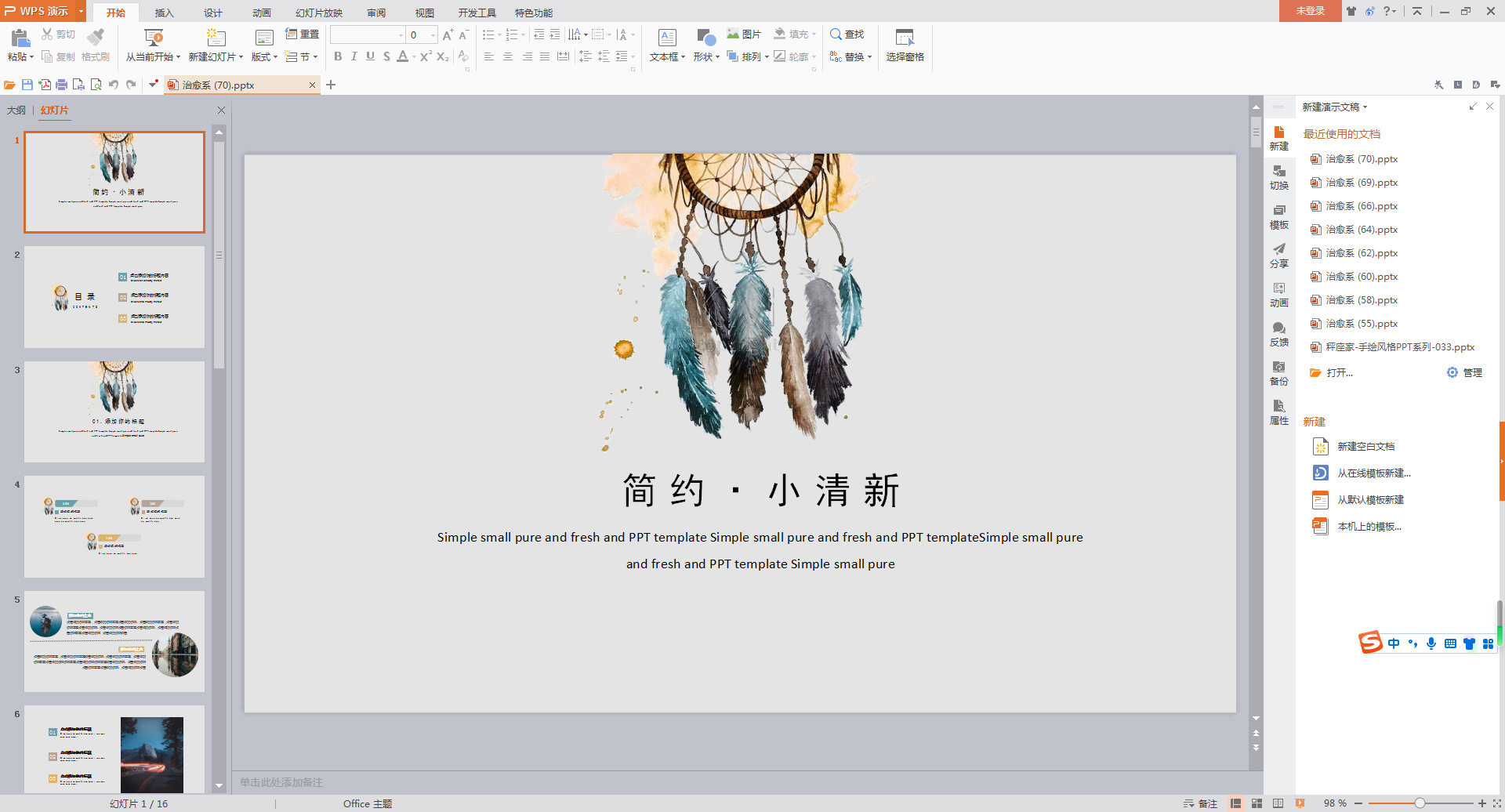Viewport: 1505px width, 812px height.
Task: Toggle Superscript formatting
Action: (x=426, y=56)
